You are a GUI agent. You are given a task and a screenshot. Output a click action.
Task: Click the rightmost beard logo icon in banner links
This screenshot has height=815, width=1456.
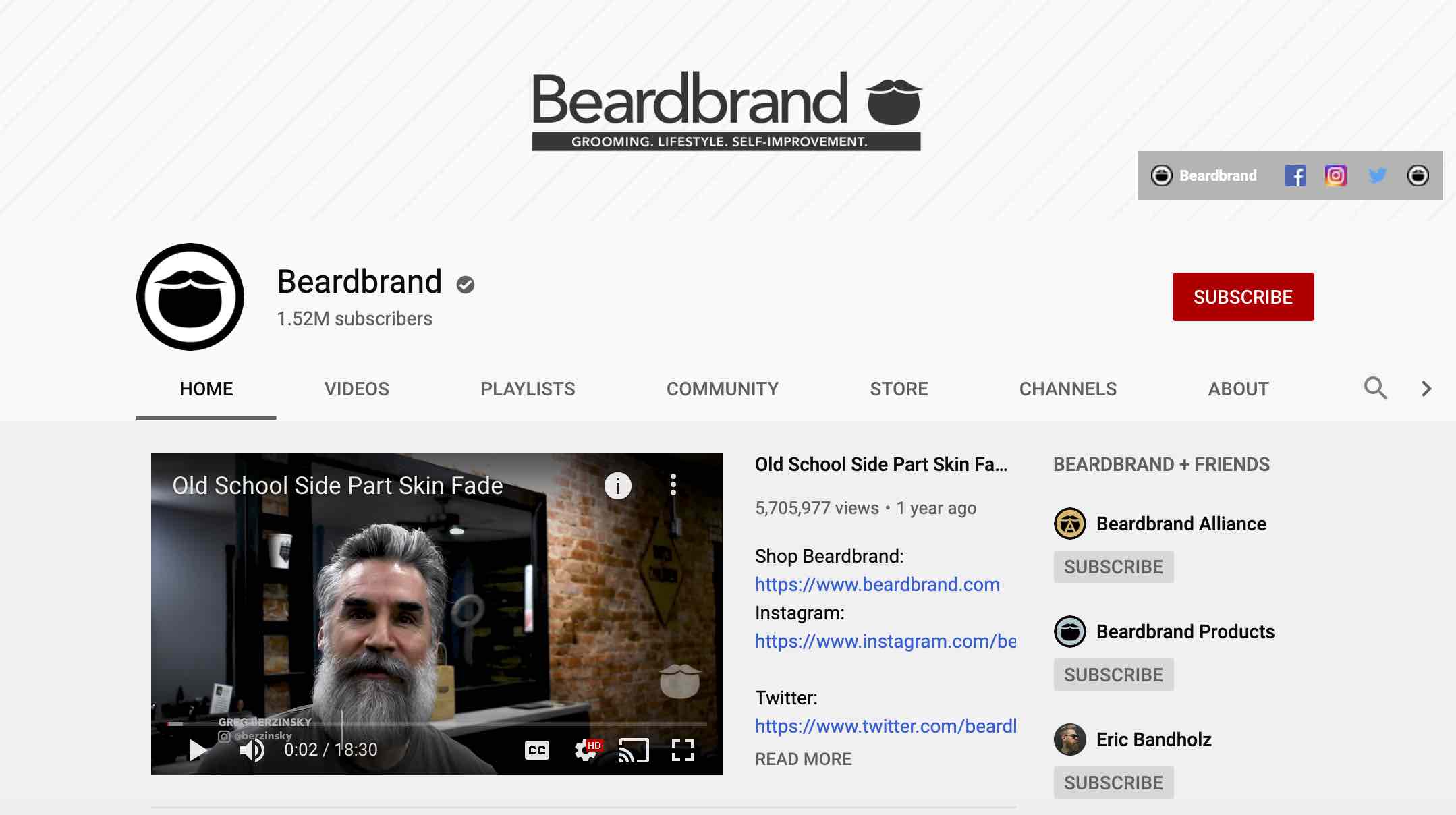(1418, 175)
